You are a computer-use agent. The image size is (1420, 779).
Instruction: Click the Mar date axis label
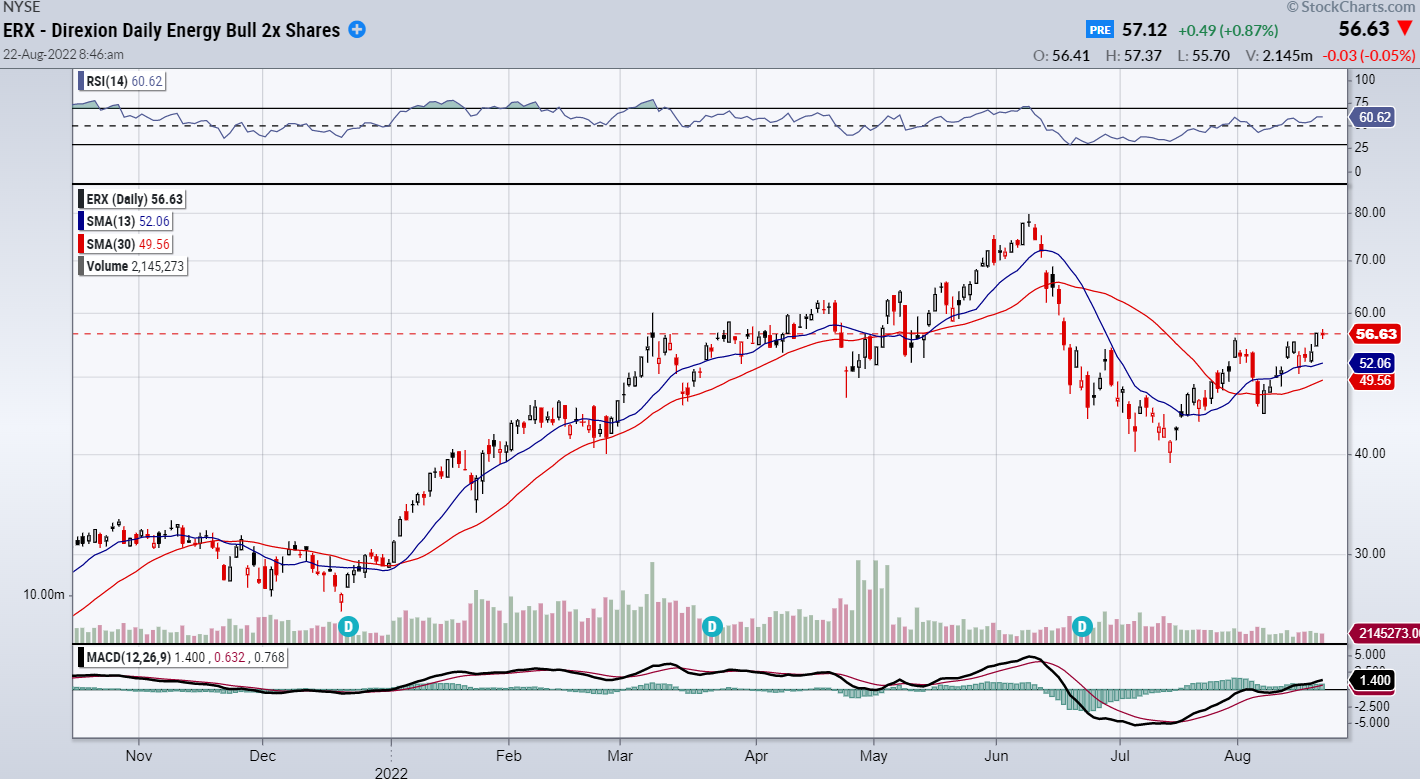click(x=619, y=756)
